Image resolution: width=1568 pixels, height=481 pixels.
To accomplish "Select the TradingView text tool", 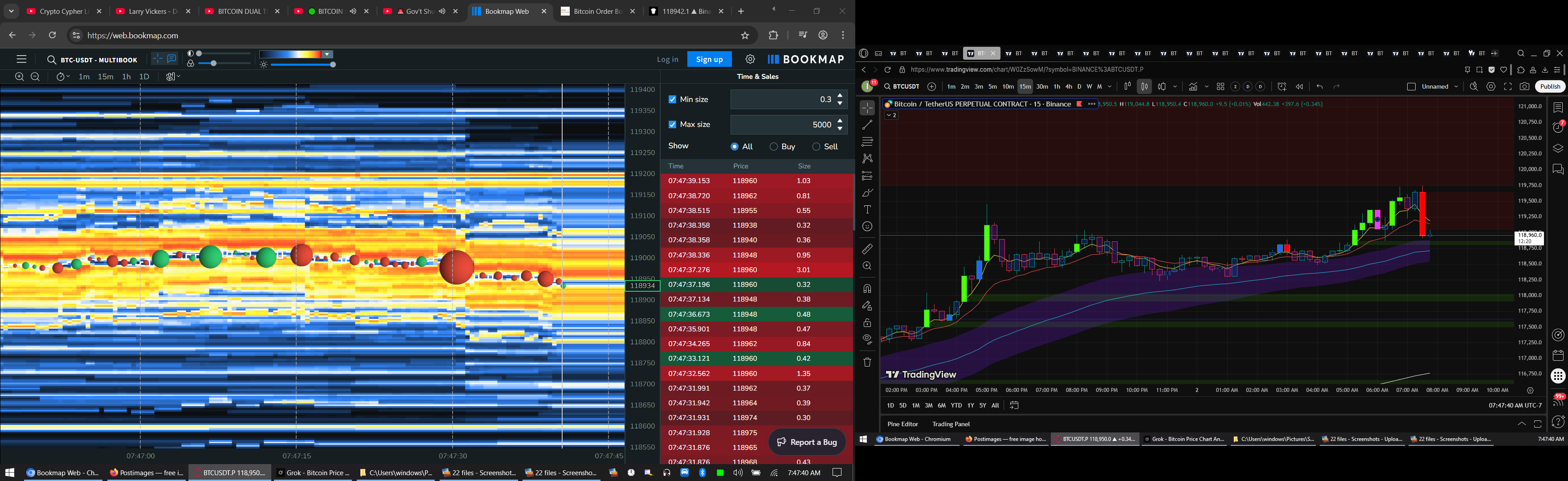I will pyautogui.click(x=867, y=209).
